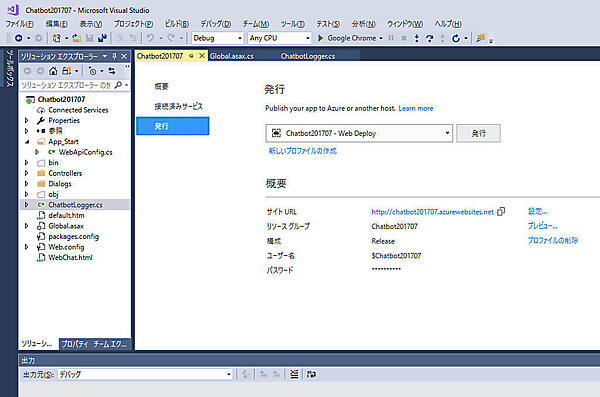
Task: Select the bin folder
Action: coord(53,163)
